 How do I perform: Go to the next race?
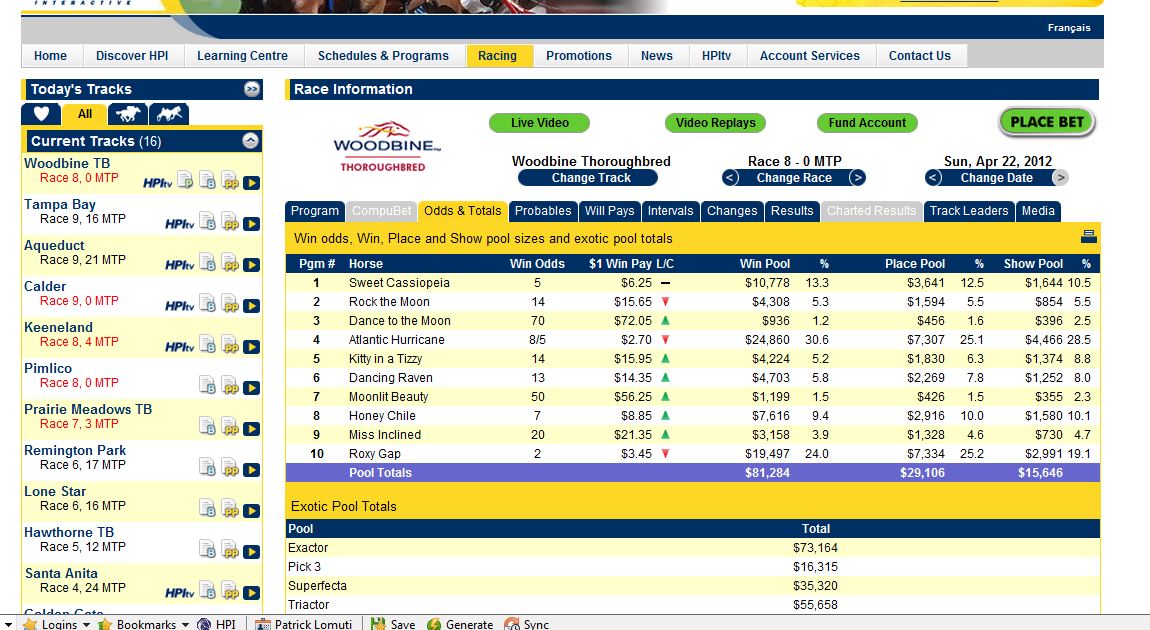point(857,177)
